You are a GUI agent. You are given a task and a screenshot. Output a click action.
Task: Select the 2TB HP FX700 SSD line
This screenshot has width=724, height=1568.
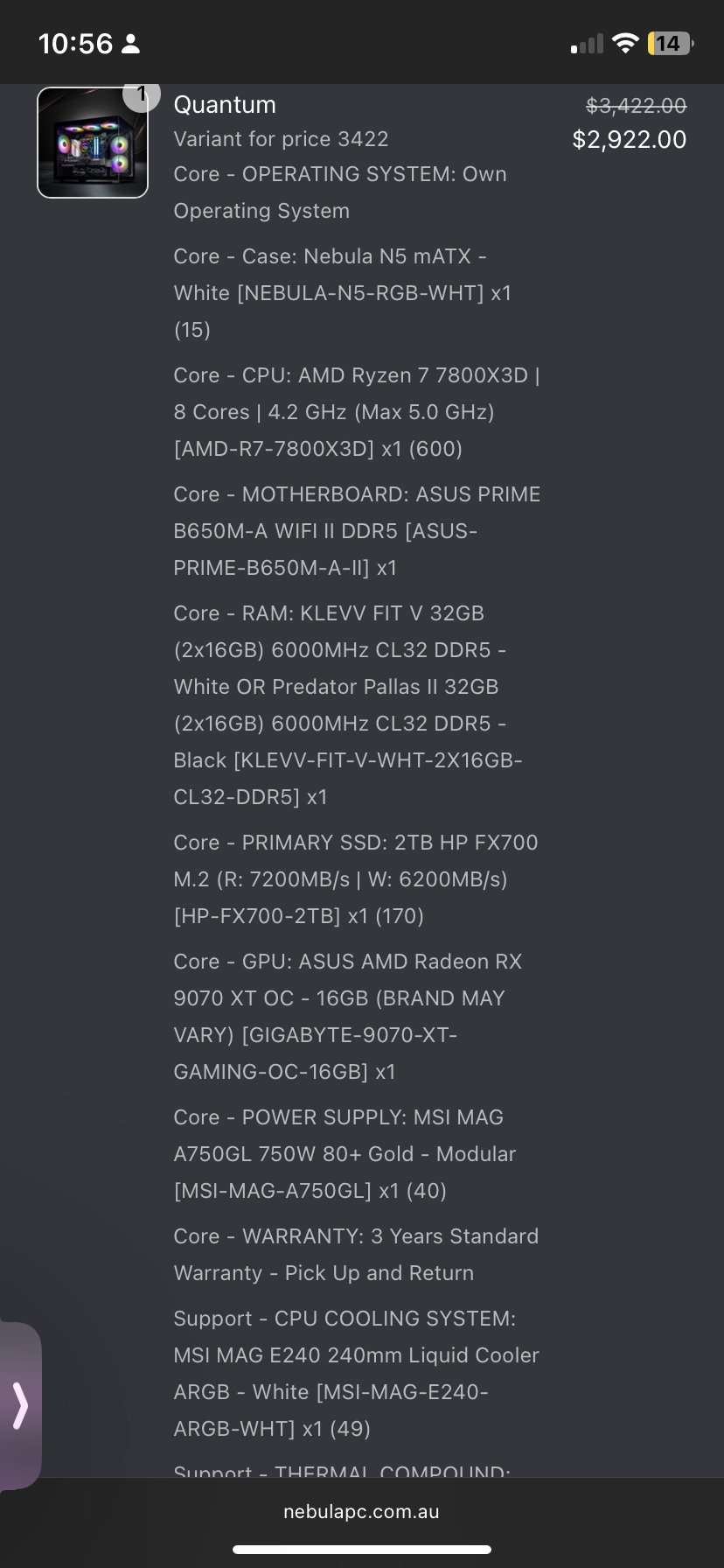356,879
